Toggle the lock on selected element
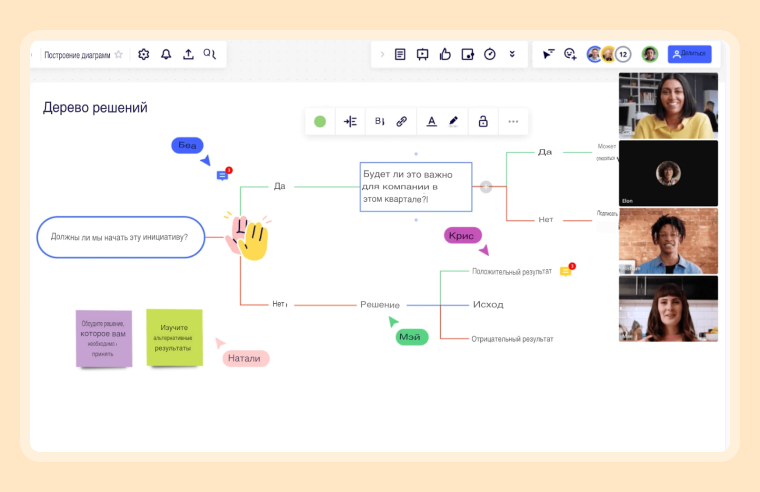 tap(483, 121)
